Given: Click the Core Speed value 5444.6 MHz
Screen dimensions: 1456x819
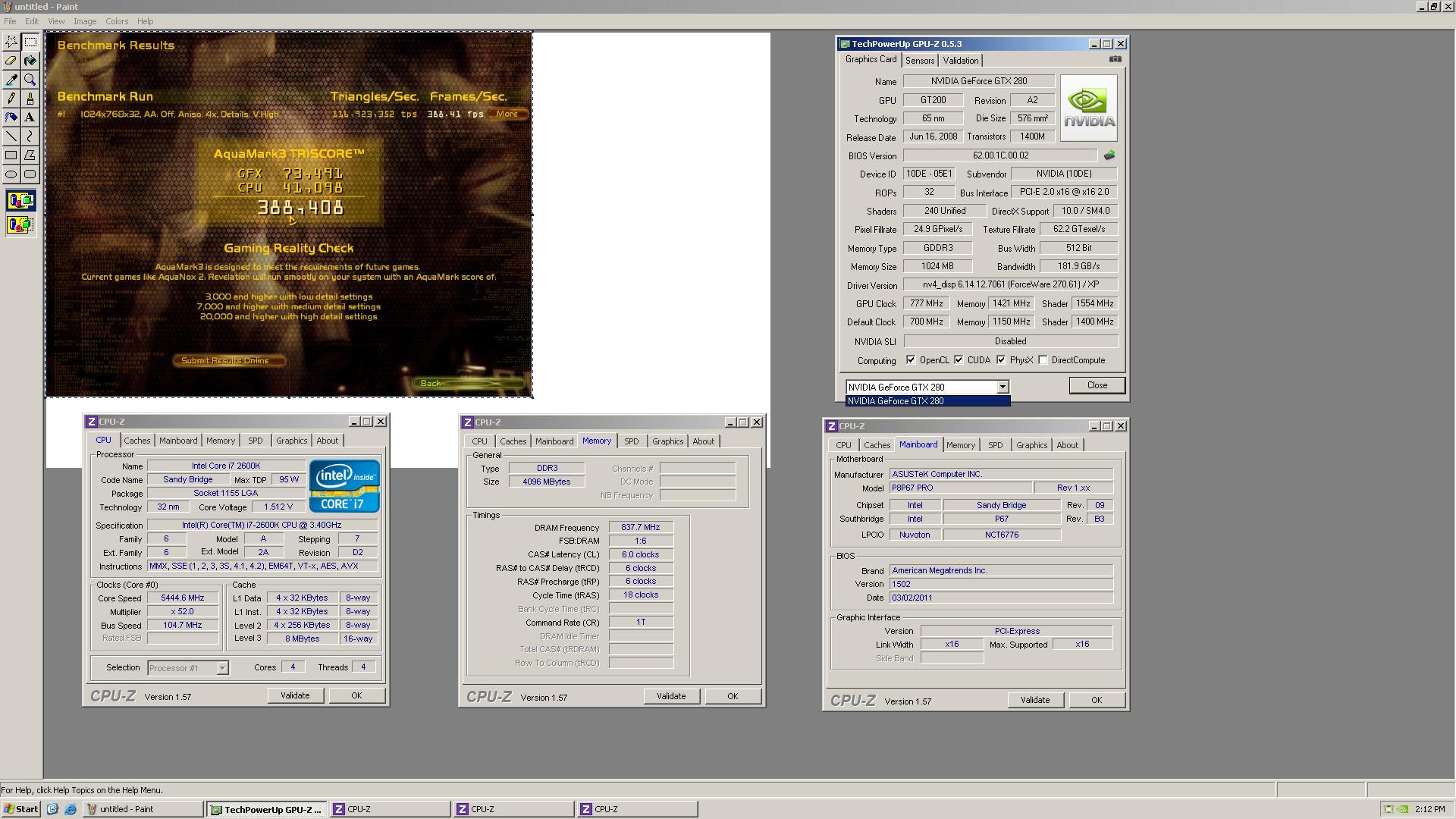Looking at the screenshot, I should click(182, 598).
